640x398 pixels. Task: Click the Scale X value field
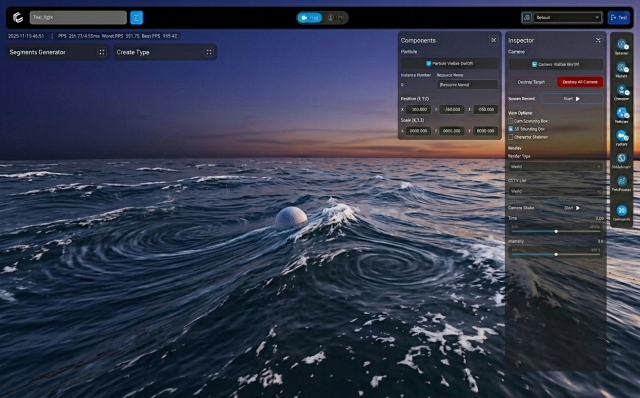[419, 131]
